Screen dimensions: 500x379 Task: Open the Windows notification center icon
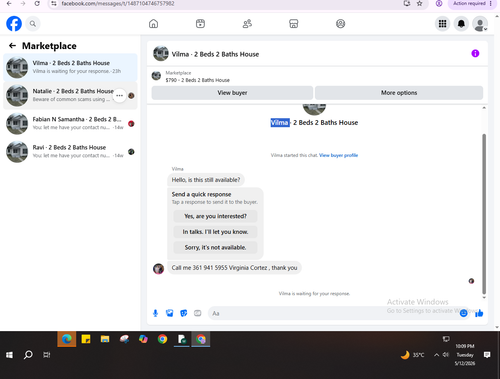(487, 355)
